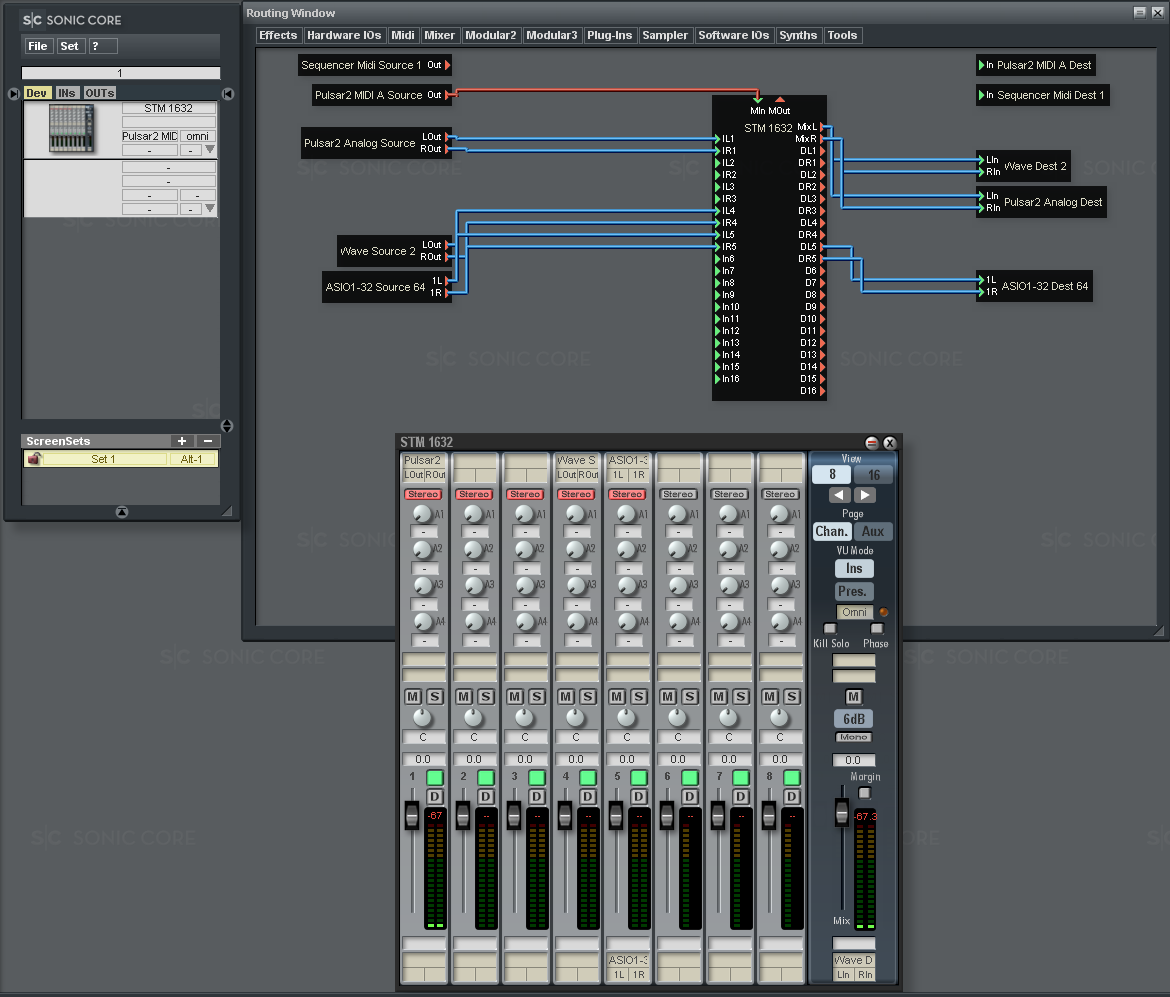This screenshot has height=997, width=1170.
Task: Click channel 4 Aux A2 knob
Action: pyautogui.click(x=575, y=549)
